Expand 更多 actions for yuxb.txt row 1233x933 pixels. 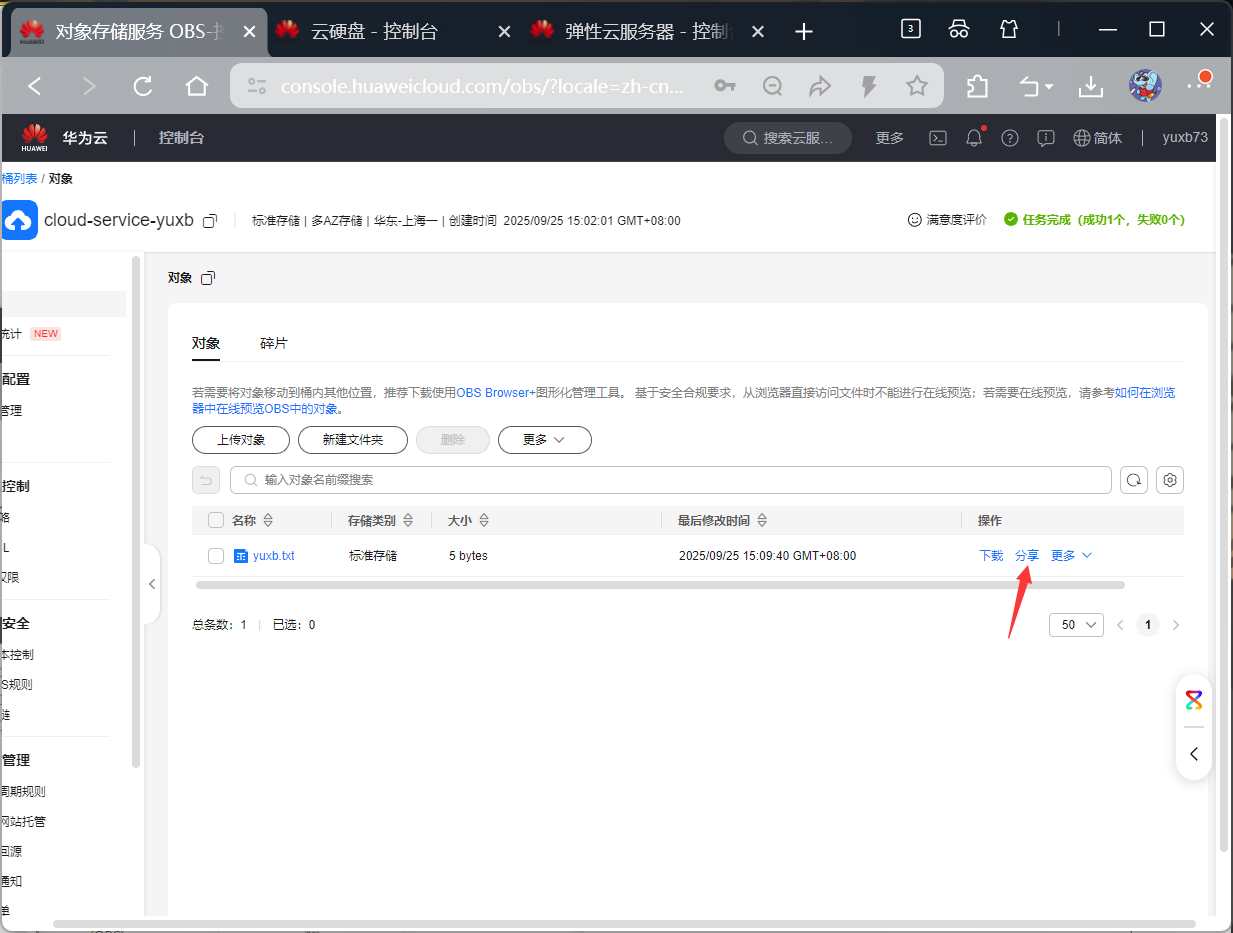pos(1071,556)
